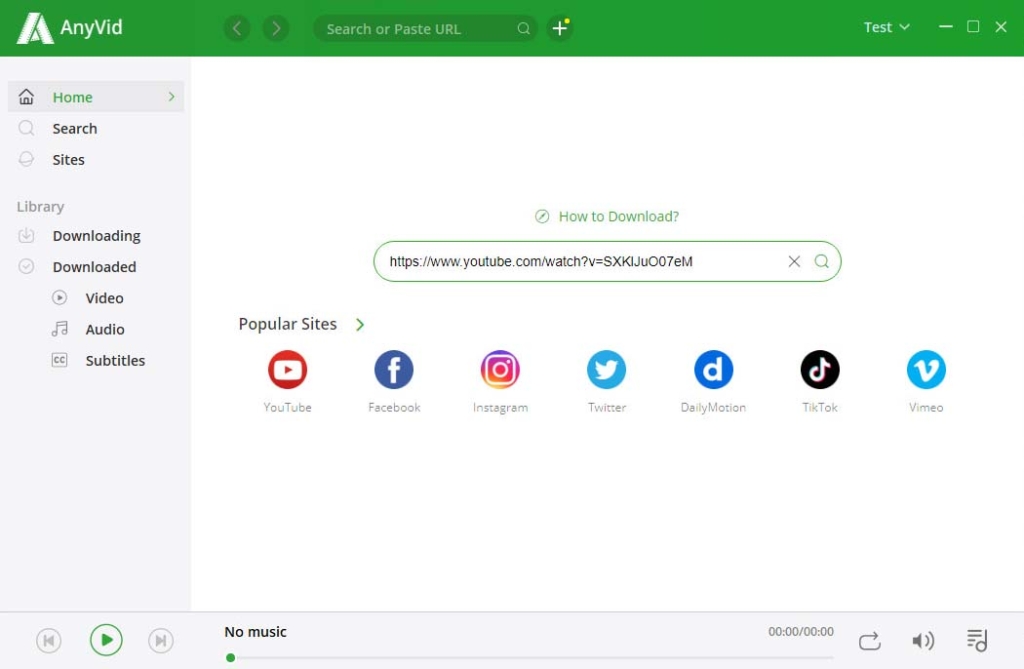Toggle the repeat playback mode
This screenshot has height=669, width=1024.
pyautogui.click(x=869, y=641)
